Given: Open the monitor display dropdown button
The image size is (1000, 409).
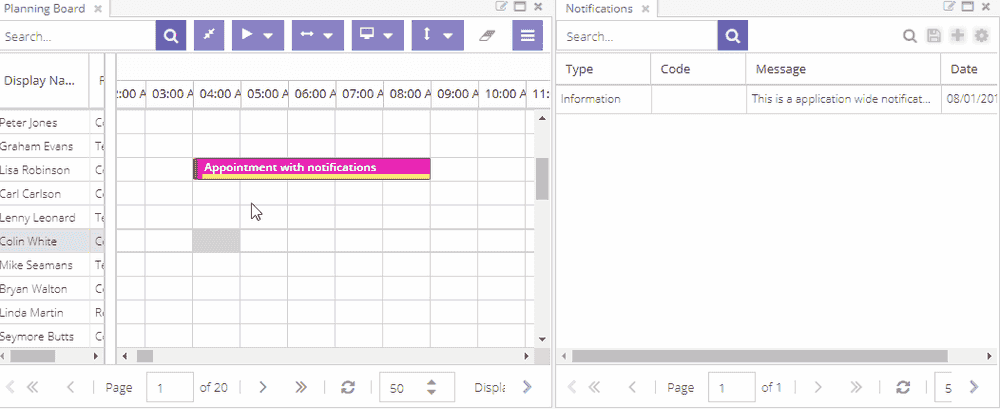Looking at the screenshot, I should coord(378,36).
